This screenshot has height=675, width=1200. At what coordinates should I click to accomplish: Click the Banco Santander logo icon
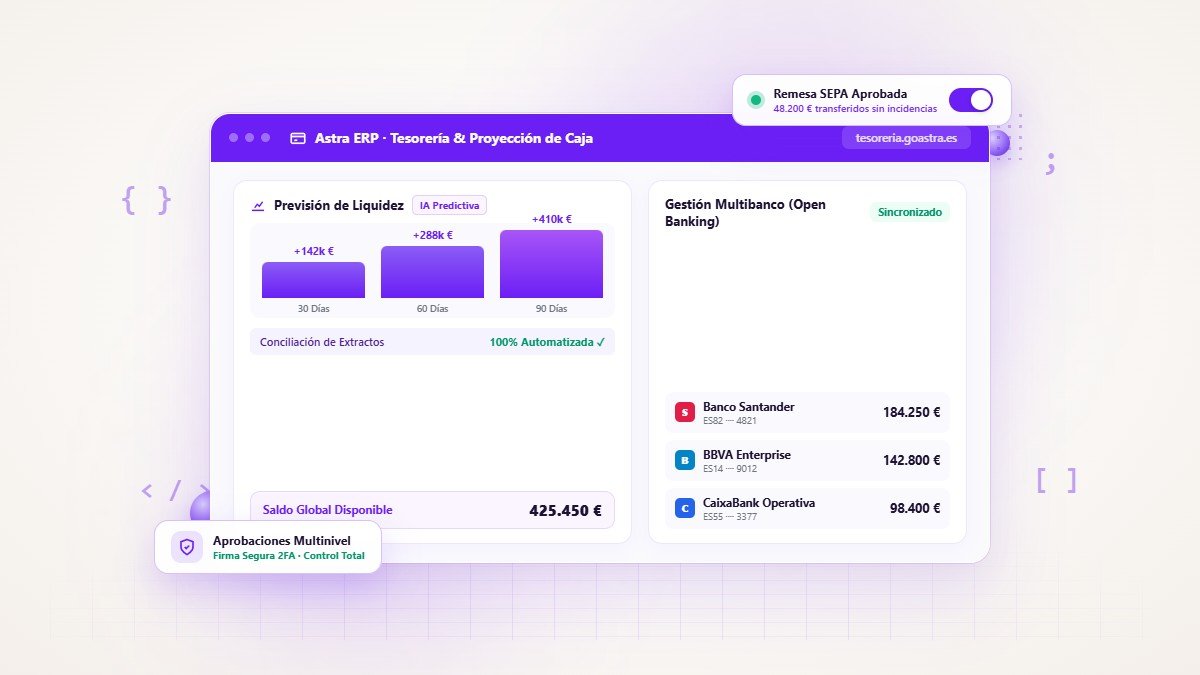pyautogui.click(x=685, y=412)
